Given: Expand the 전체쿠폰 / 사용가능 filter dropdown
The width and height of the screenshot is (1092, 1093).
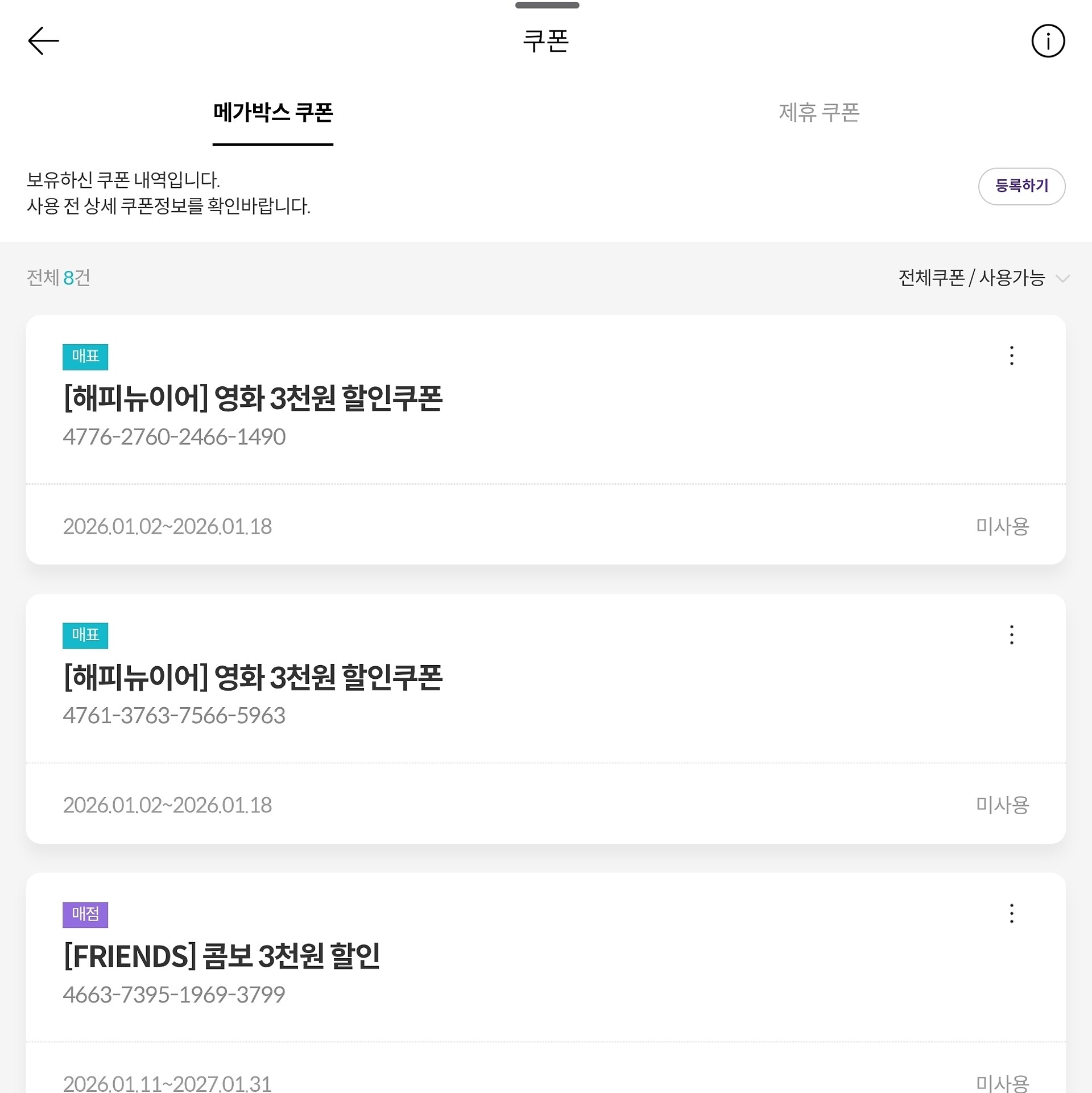Looking at the screenshot, I should (x=984, y=278).
